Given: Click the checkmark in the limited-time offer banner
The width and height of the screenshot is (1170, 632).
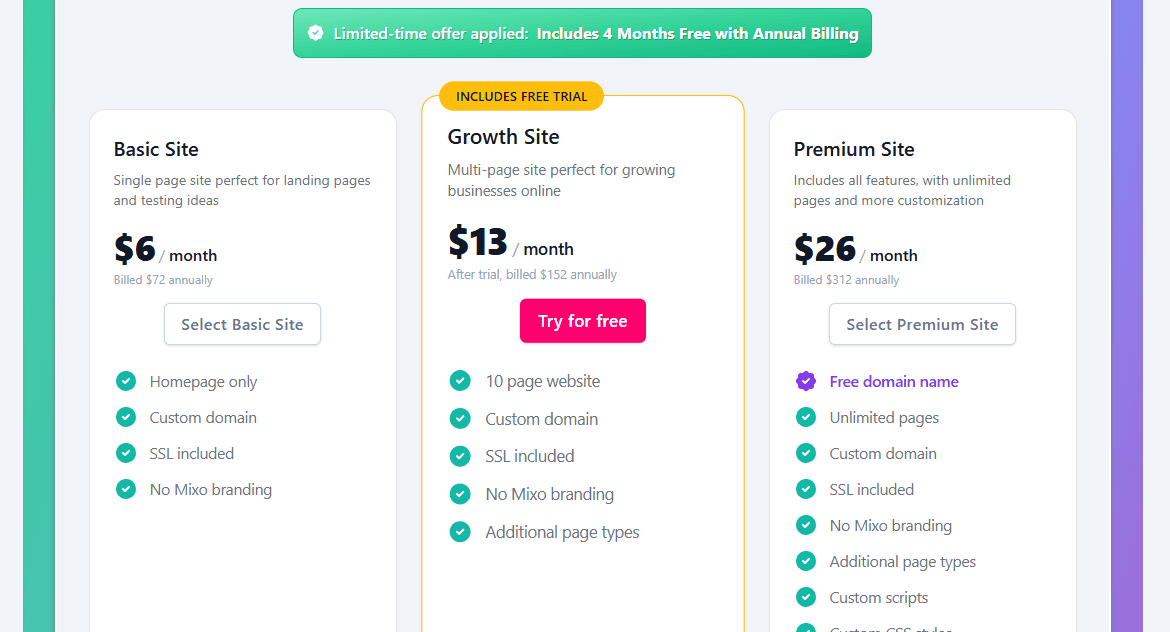Looking at the screenshot, I should (x=315, y=32).
